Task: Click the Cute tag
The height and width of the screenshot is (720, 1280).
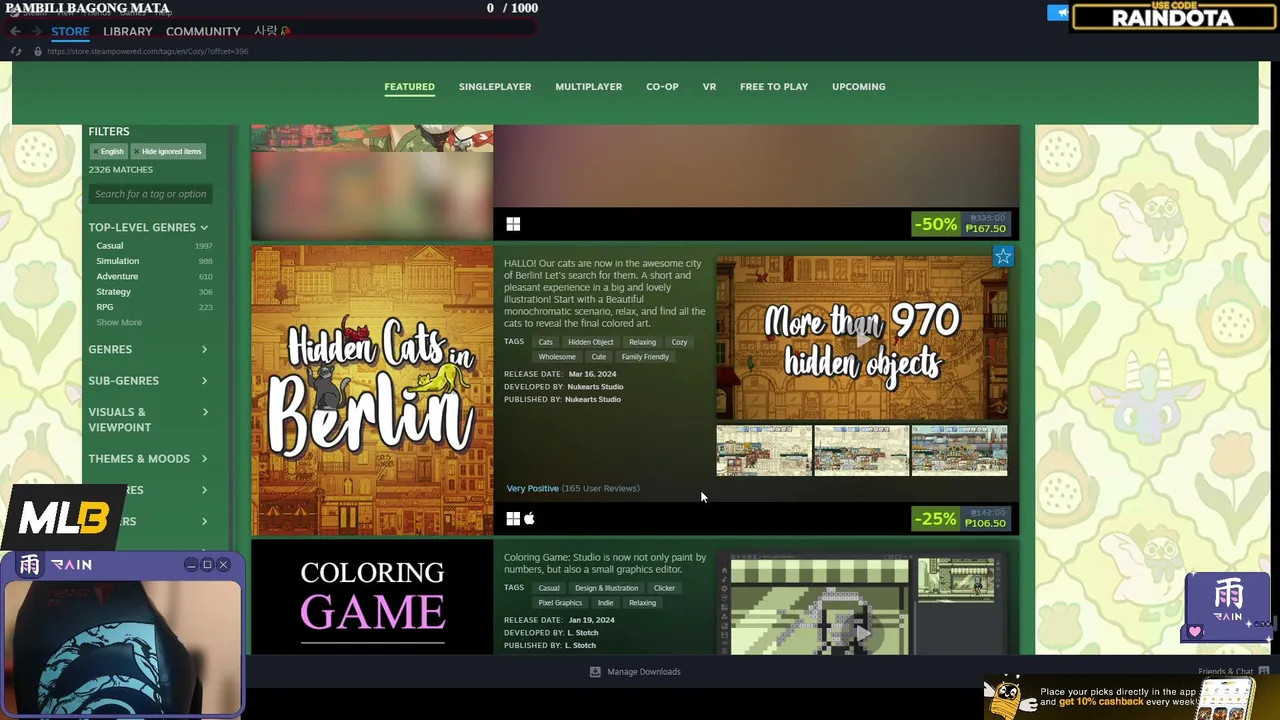Action: [599, 357]
